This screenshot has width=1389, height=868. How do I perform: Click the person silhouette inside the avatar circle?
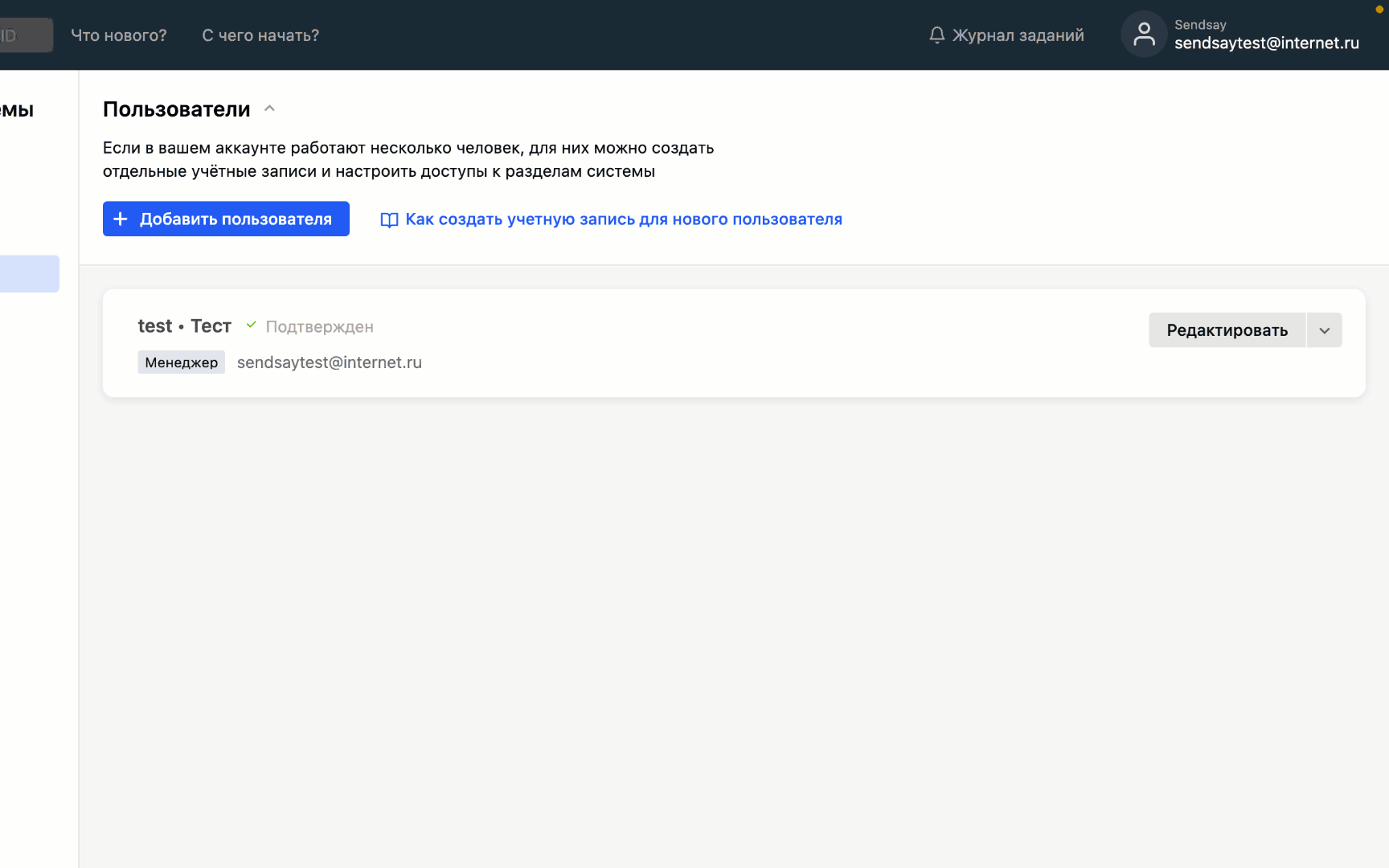[1143, 35]
